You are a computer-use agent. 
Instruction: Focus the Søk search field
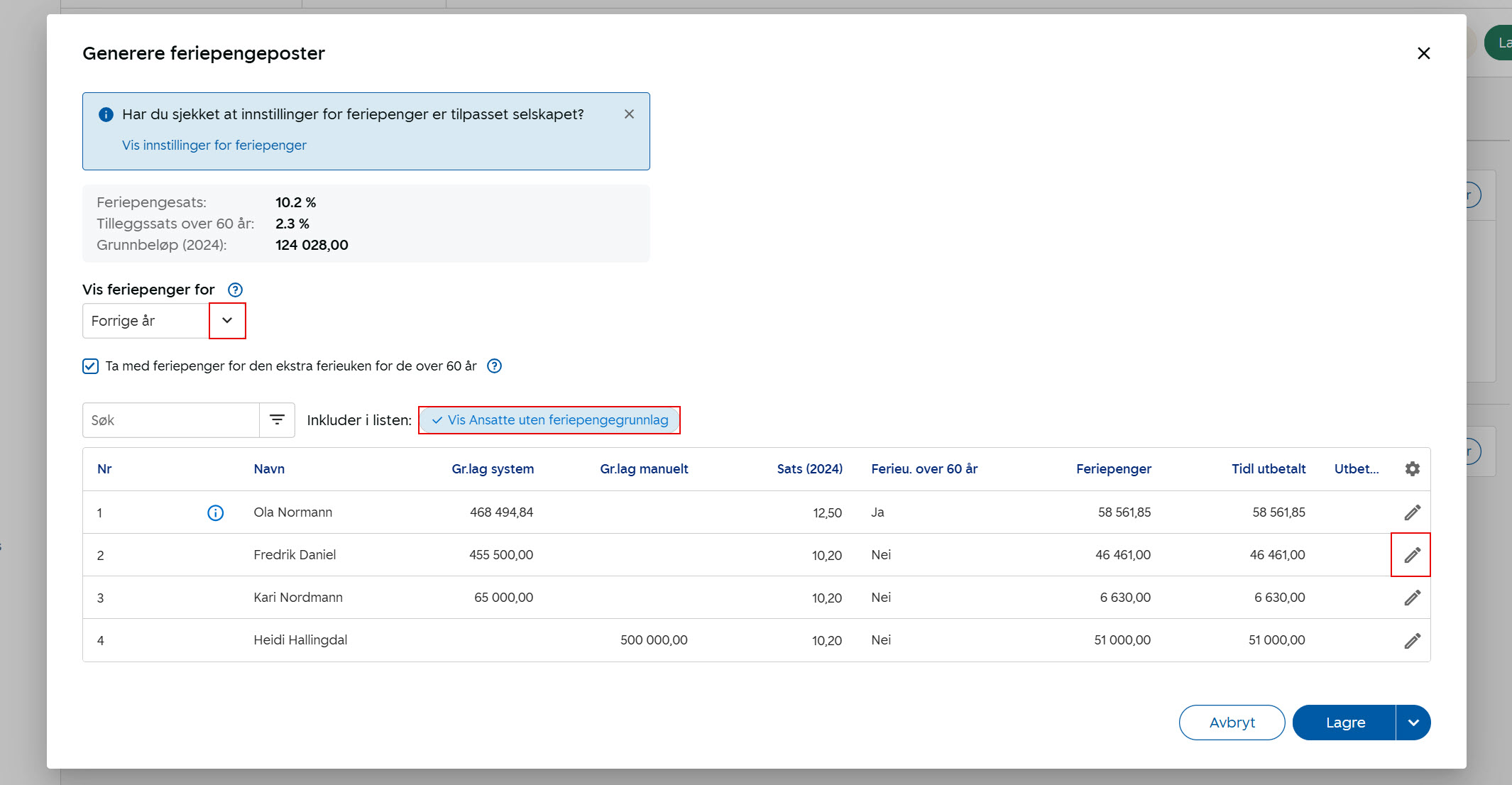click(x=171, y=420)
